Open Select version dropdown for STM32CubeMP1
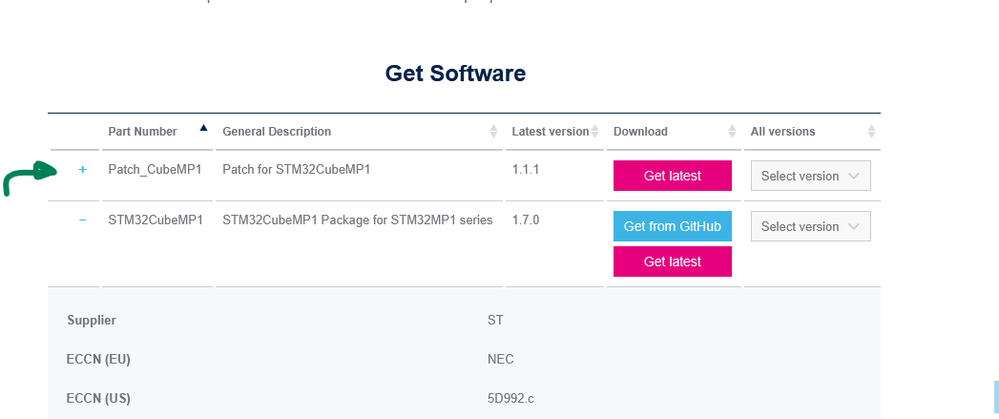Image resolution: width=999 pixels, height=419 pixels. tap(810, 226)
